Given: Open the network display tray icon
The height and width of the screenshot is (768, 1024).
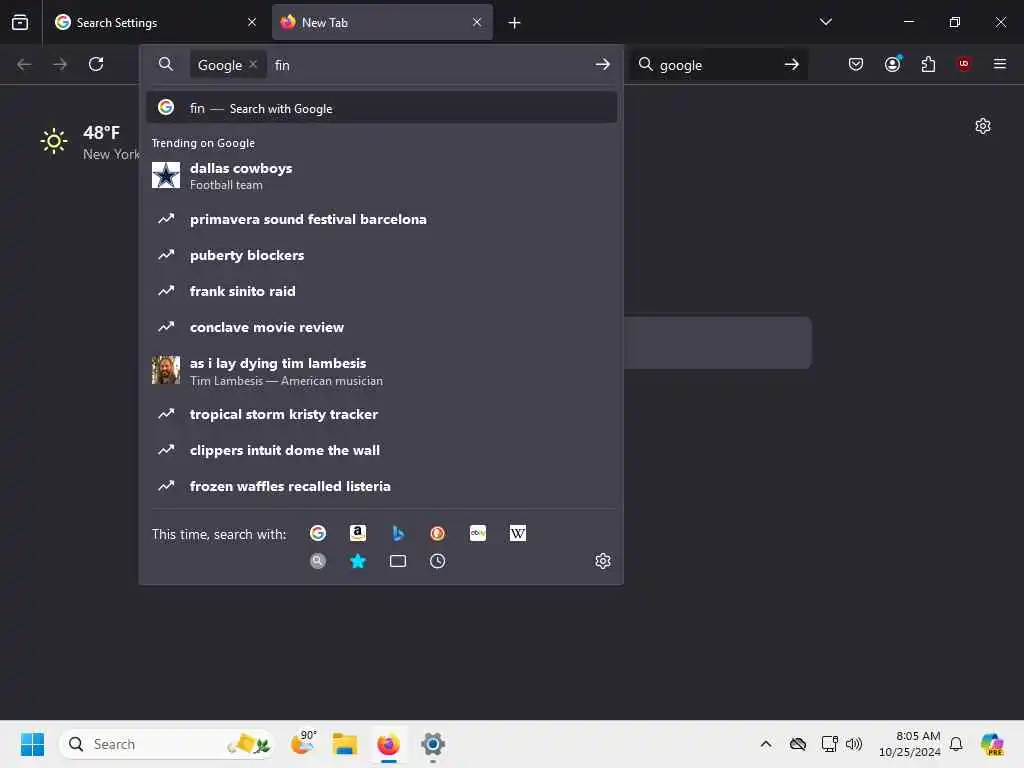Looking at the screenshot, I should 829,744.
